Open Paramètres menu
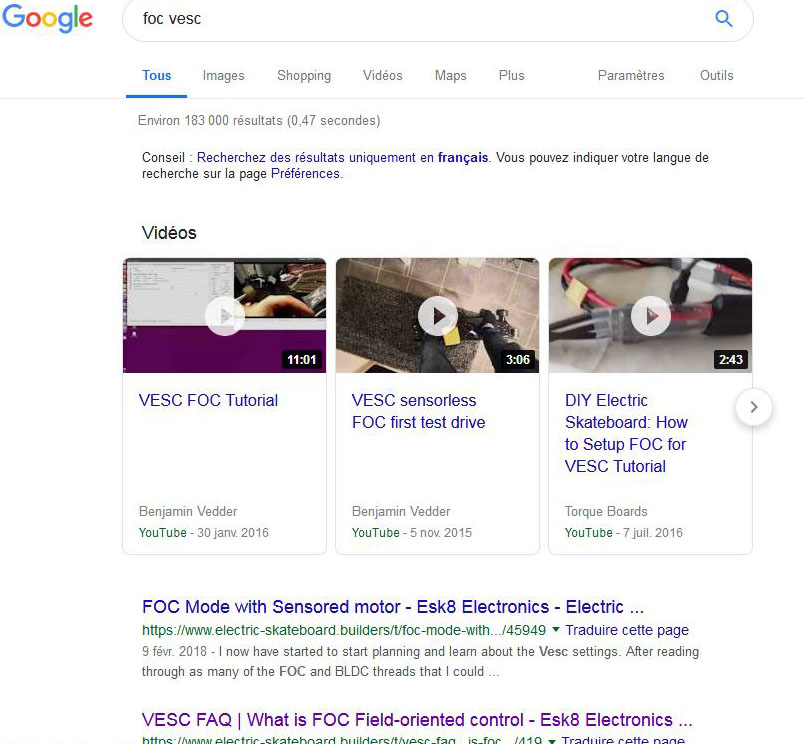Screen dimensions: 805x744 (x=631, y=75)
